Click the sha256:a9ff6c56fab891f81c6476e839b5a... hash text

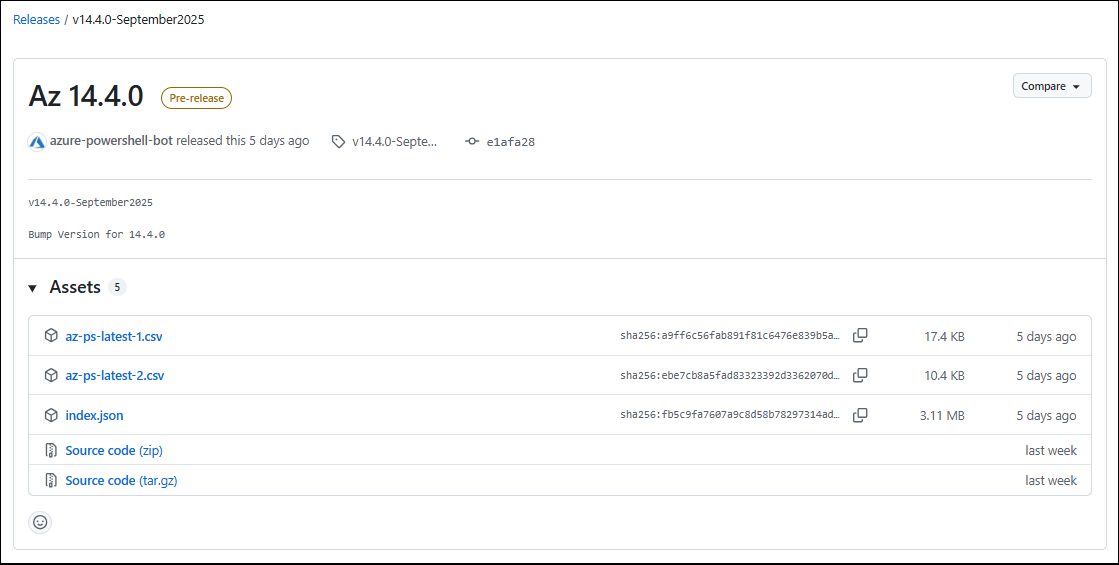tap(730, 335)
